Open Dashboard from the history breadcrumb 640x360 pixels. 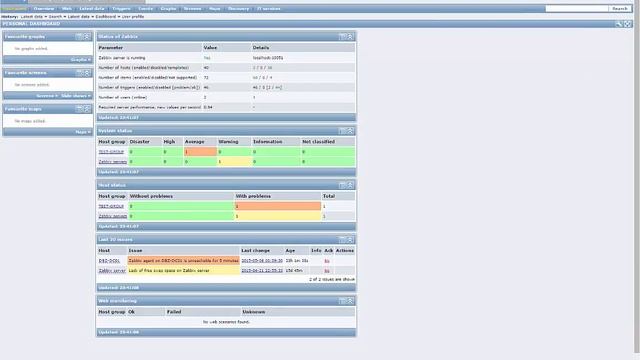pos(106,17)
